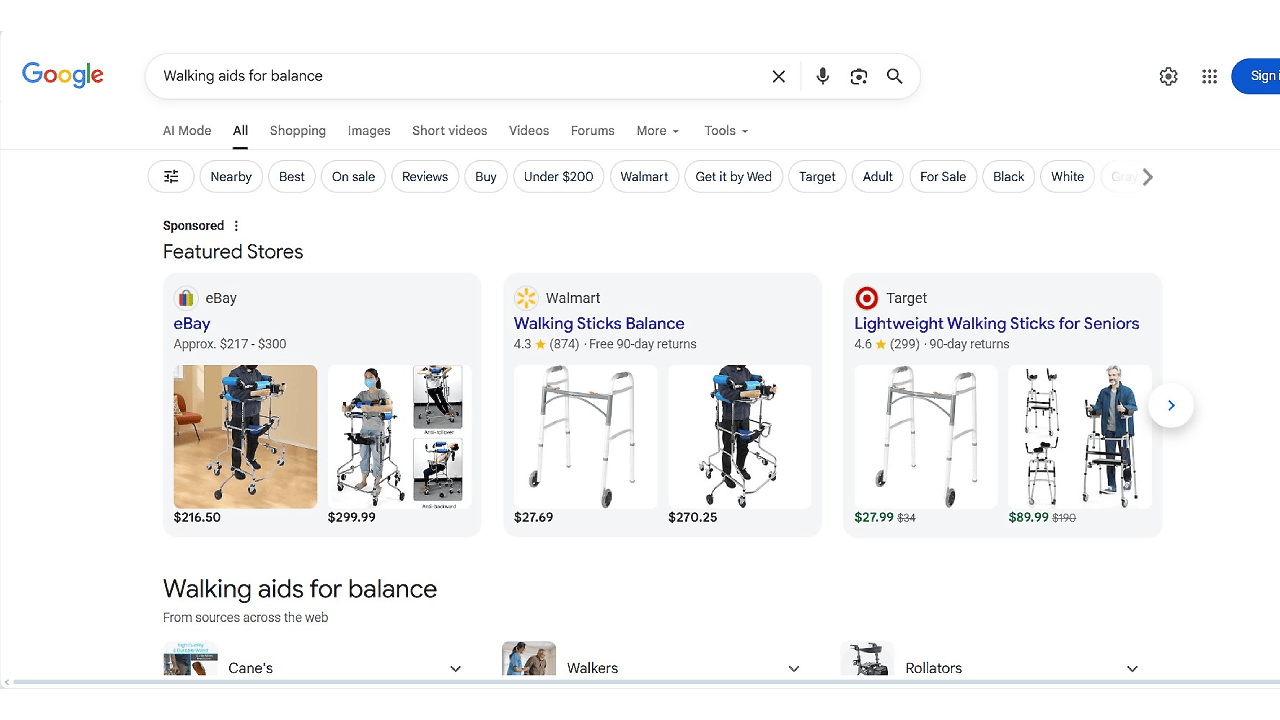
Task: Click the magnifying glass search button
Action: point(894,77)
